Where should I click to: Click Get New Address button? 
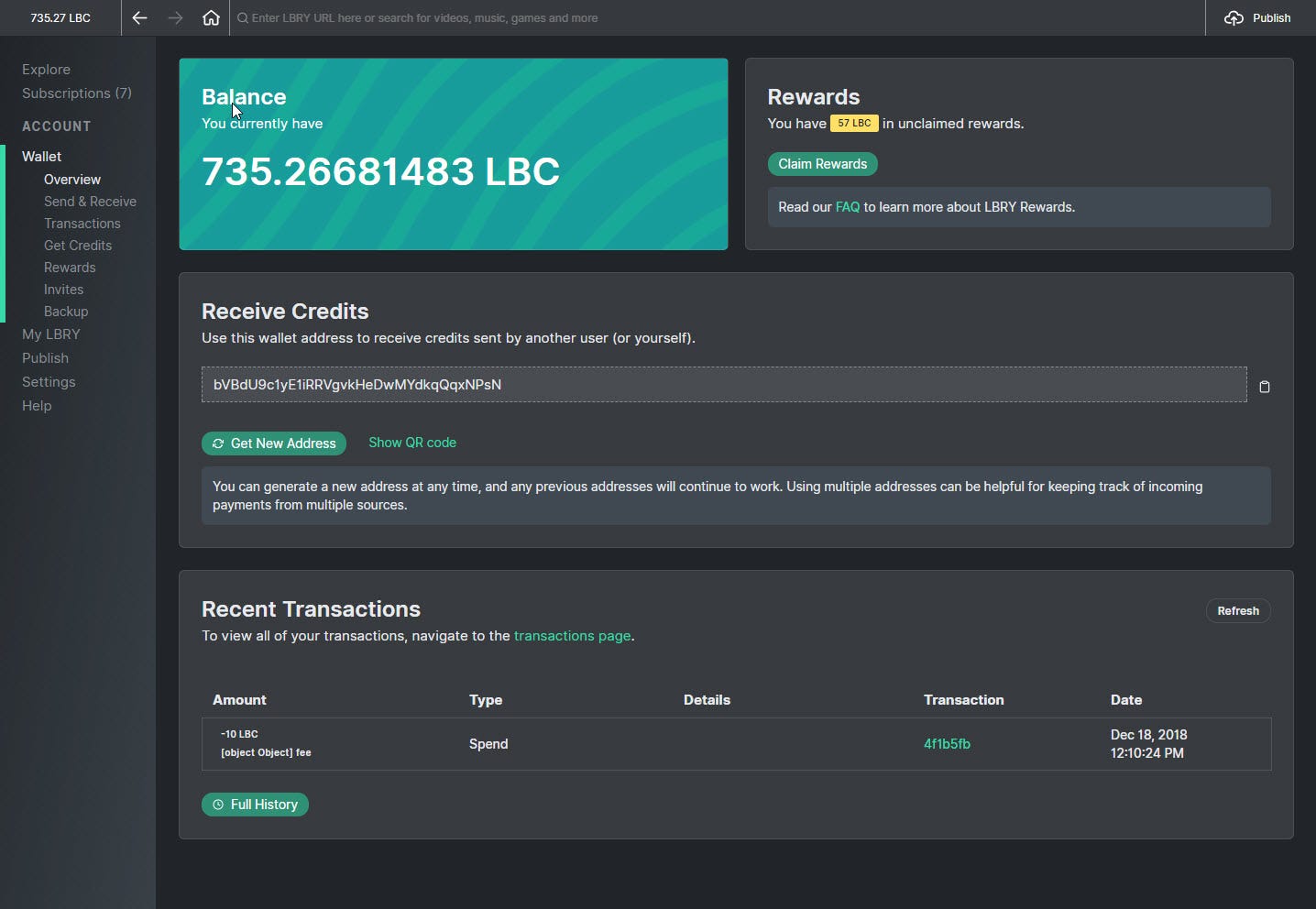click(x=274, y=444)
